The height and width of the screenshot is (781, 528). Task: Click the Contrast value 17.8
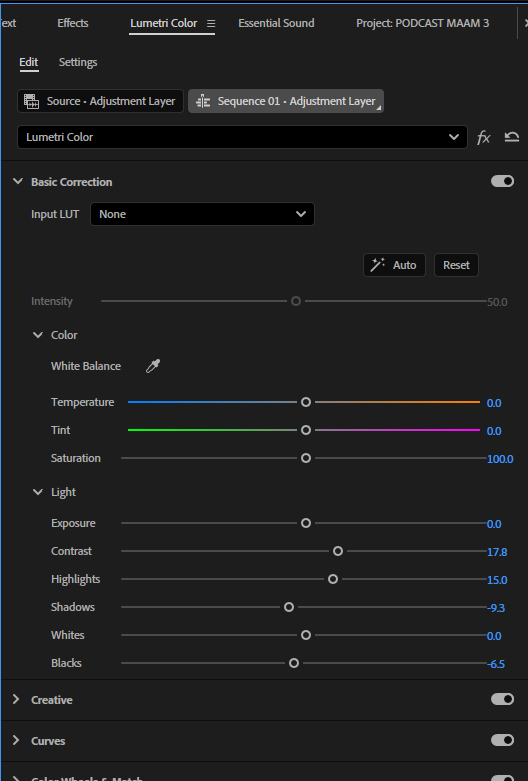point(497,552)
